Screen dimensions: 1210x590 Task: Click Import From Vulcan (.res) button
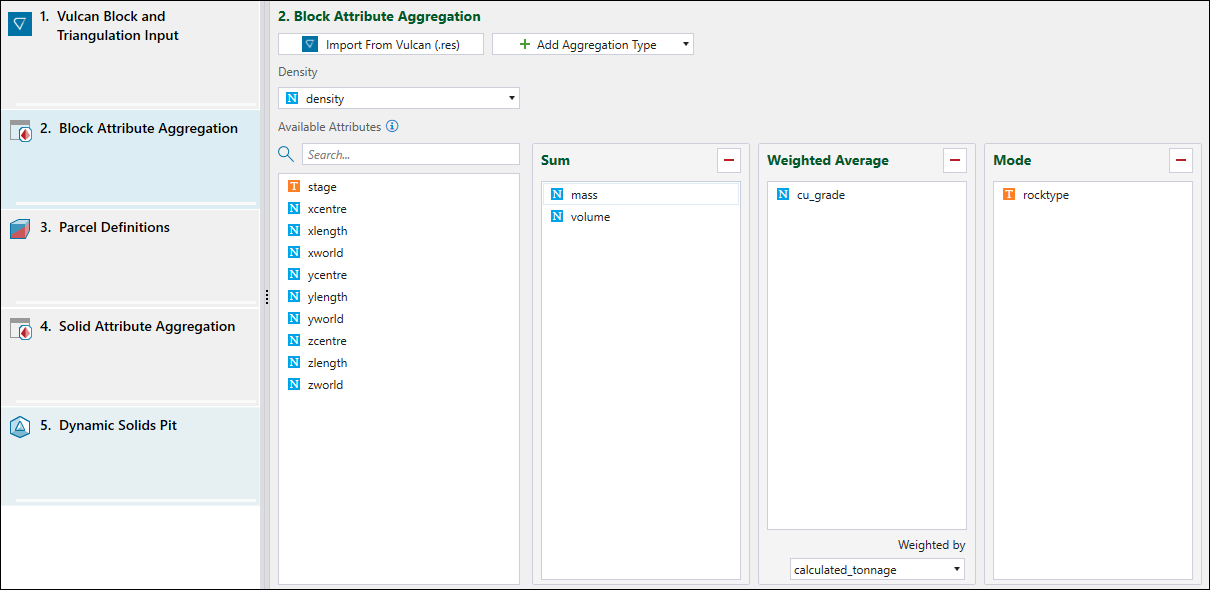(x=381, y=45)
